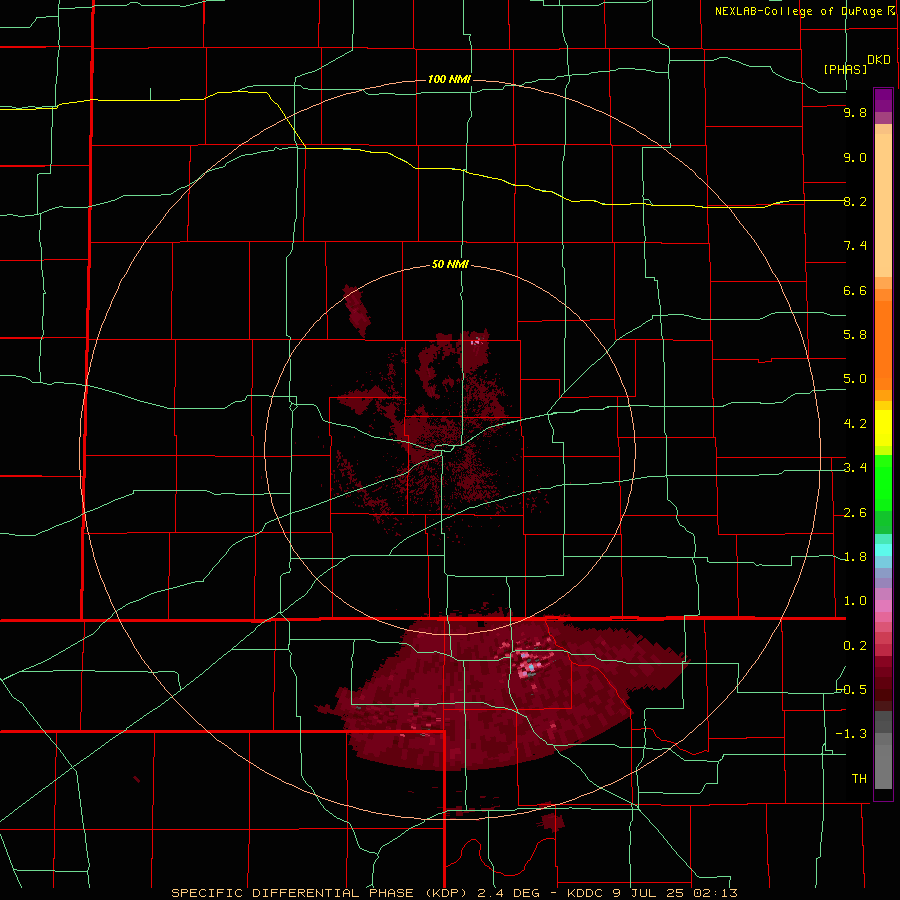900x900 pixels.
Task: Click the pink pixels in northern echo
Action: (475, 342)
